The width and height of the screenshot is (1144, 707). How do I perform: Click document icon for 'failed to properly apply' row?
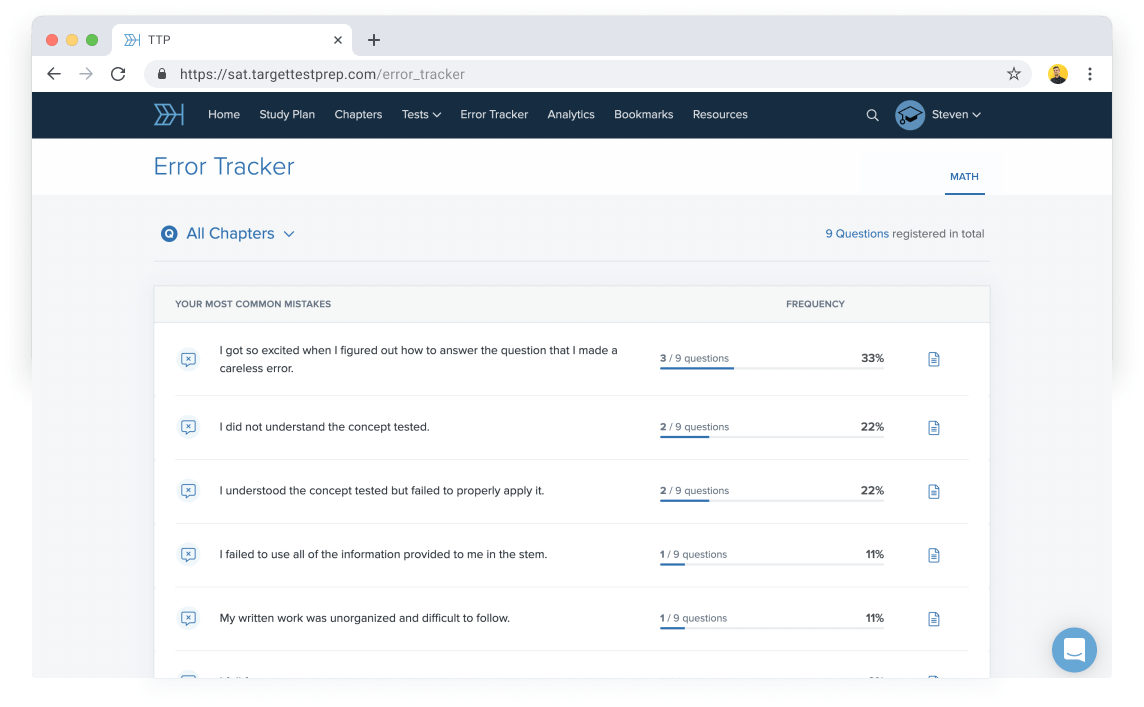[x=934, y=491]
